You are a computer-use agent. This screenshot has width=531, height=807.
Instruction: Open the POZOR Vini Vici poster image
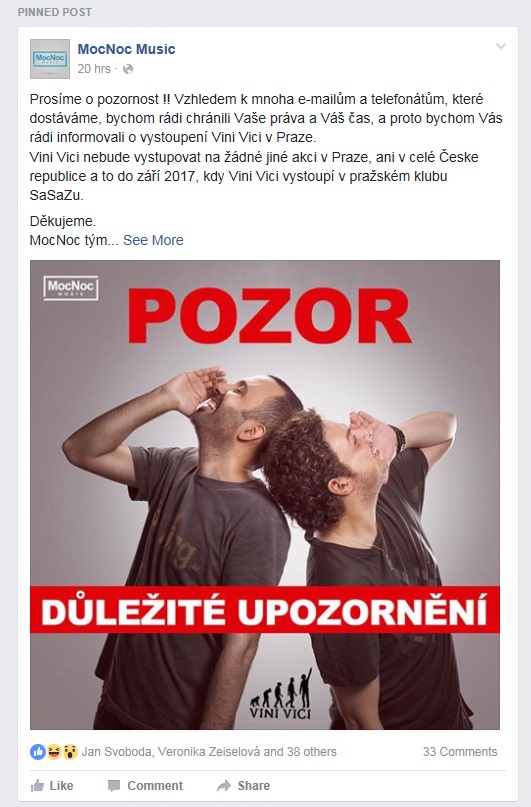click(x=264, y=495)
